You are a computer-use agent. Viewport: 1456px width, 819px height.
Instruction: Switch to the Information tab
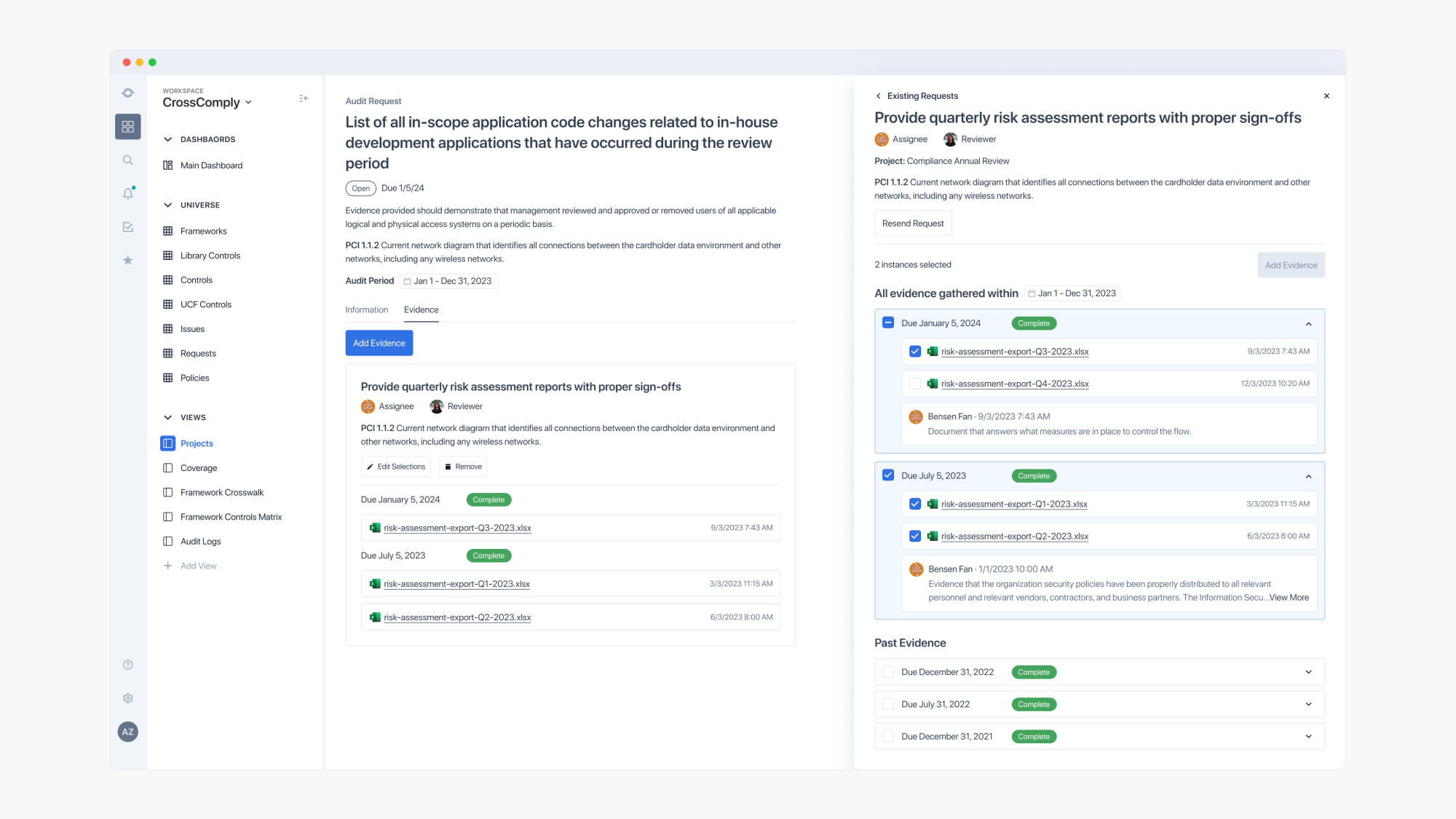click(x=366, y=310)
